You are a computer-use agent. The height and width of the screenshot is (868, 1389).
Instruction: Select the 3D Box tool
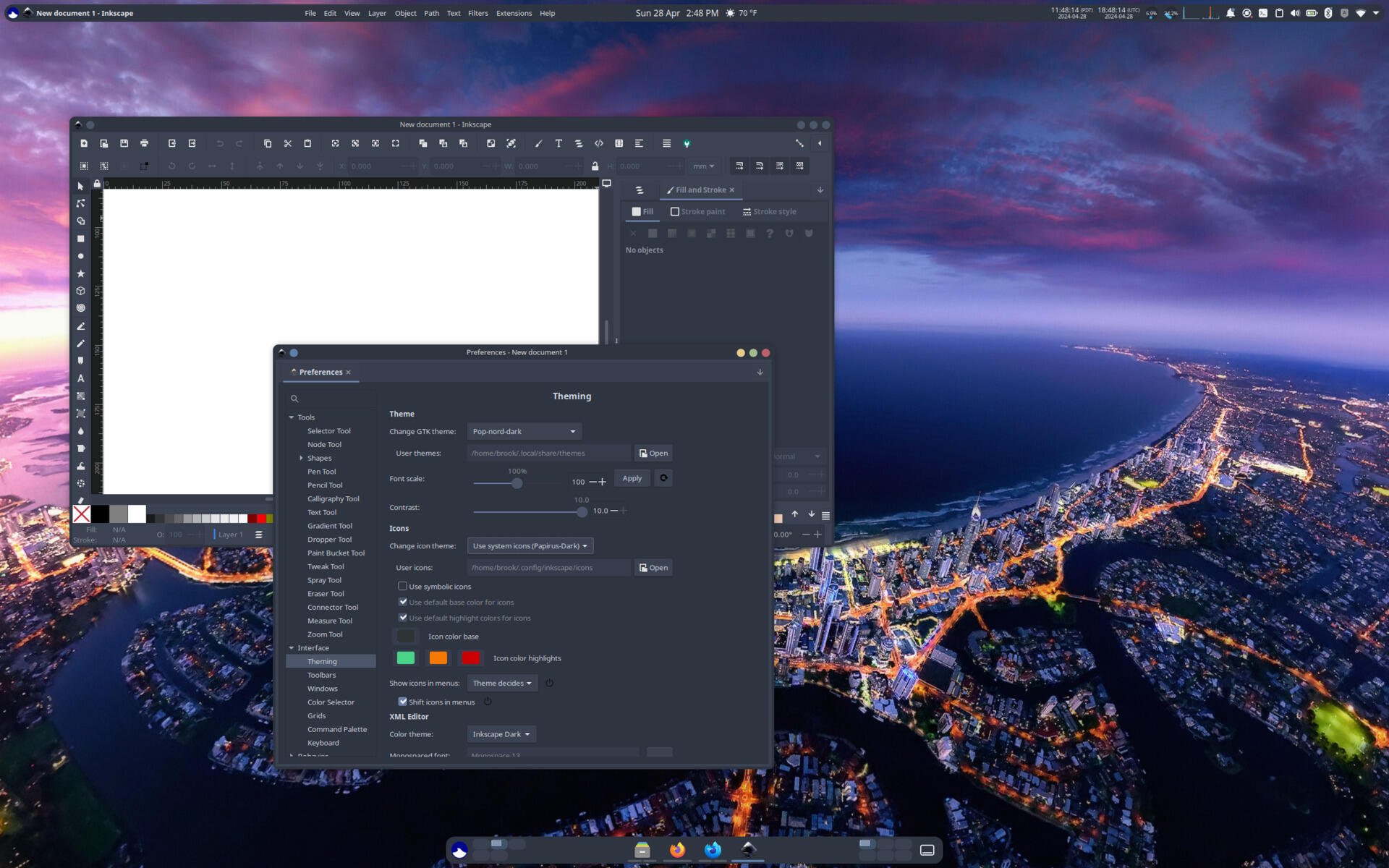(x=80, y=291)
